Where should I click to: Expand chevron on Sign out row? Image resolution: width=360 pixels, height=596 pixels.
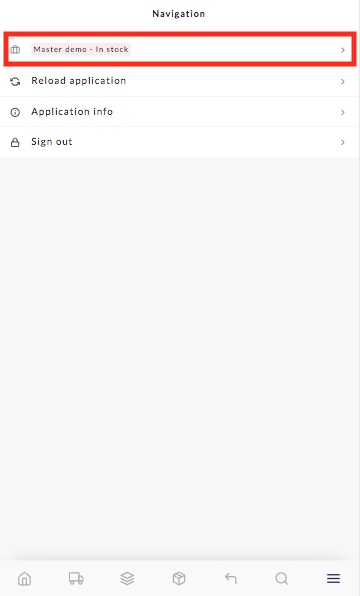pos(343,142)
